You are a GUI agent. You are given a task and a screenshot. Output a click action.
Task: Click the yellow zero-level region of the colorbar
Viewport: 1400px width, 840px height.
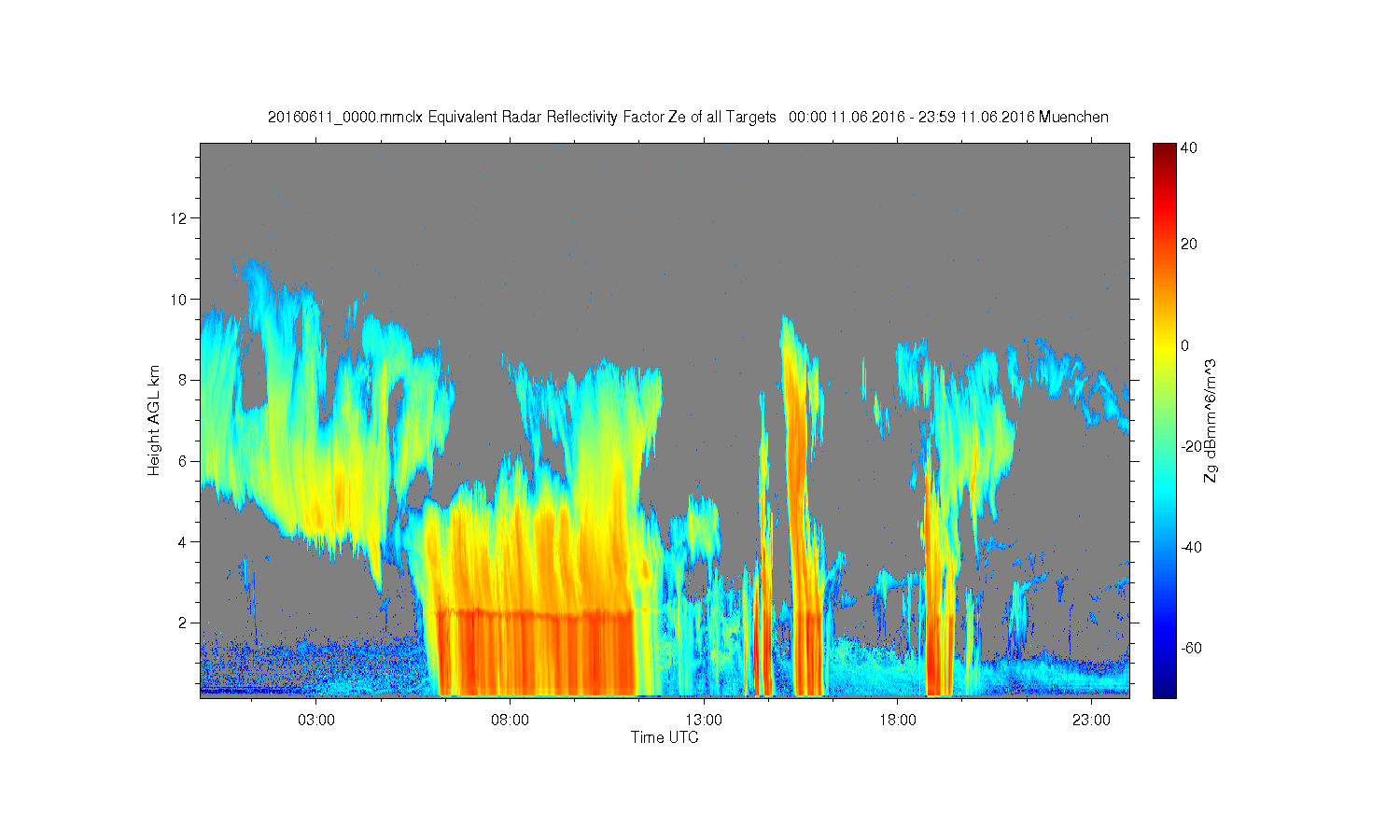coord(1164,345)
